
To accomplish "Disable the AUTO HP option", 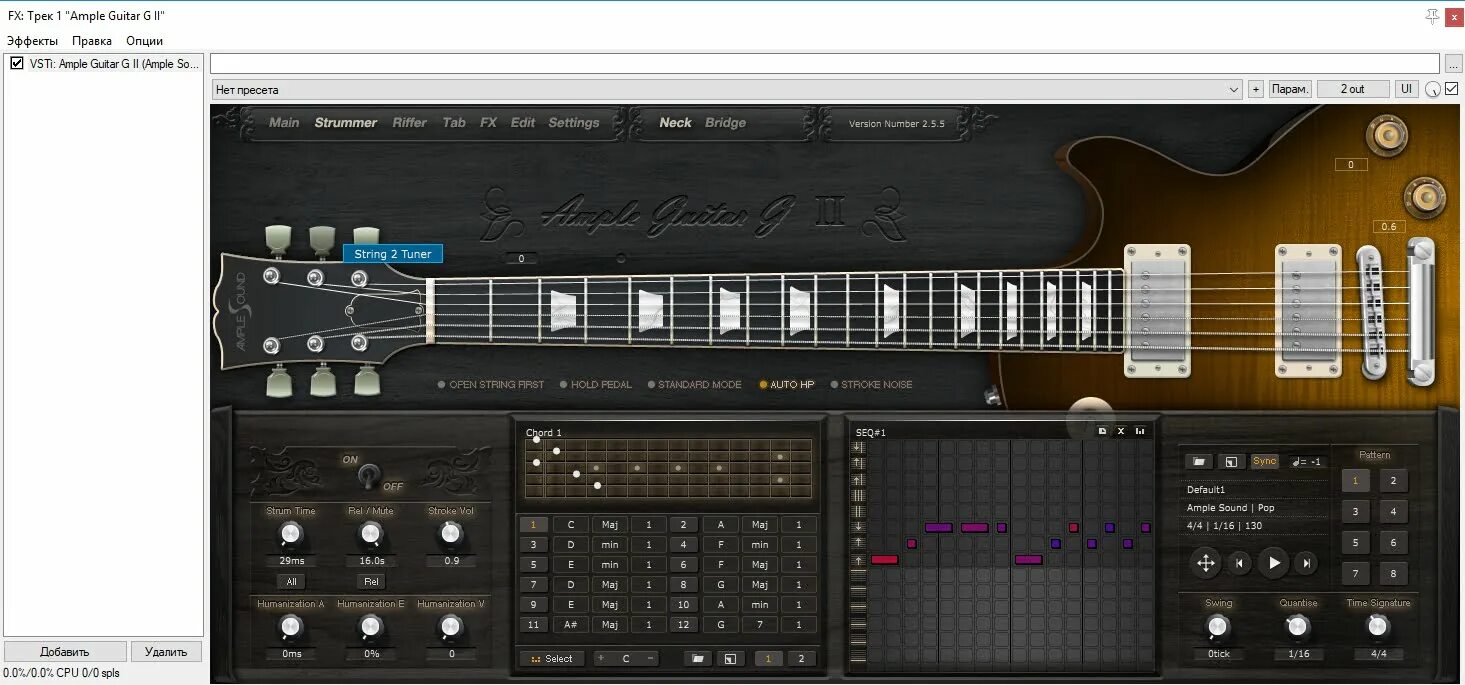I will (786, 385).
